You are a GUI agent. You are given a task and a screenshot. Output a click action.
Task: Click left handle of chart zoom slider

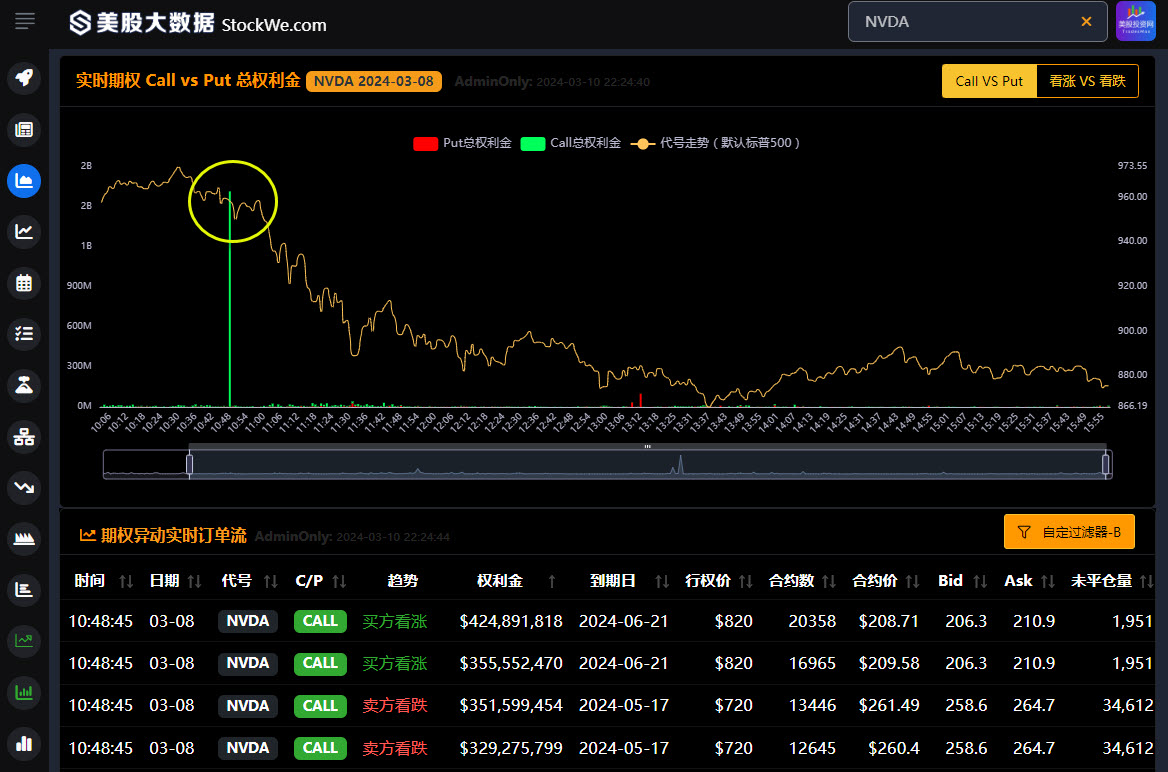[x=189, y=465]
